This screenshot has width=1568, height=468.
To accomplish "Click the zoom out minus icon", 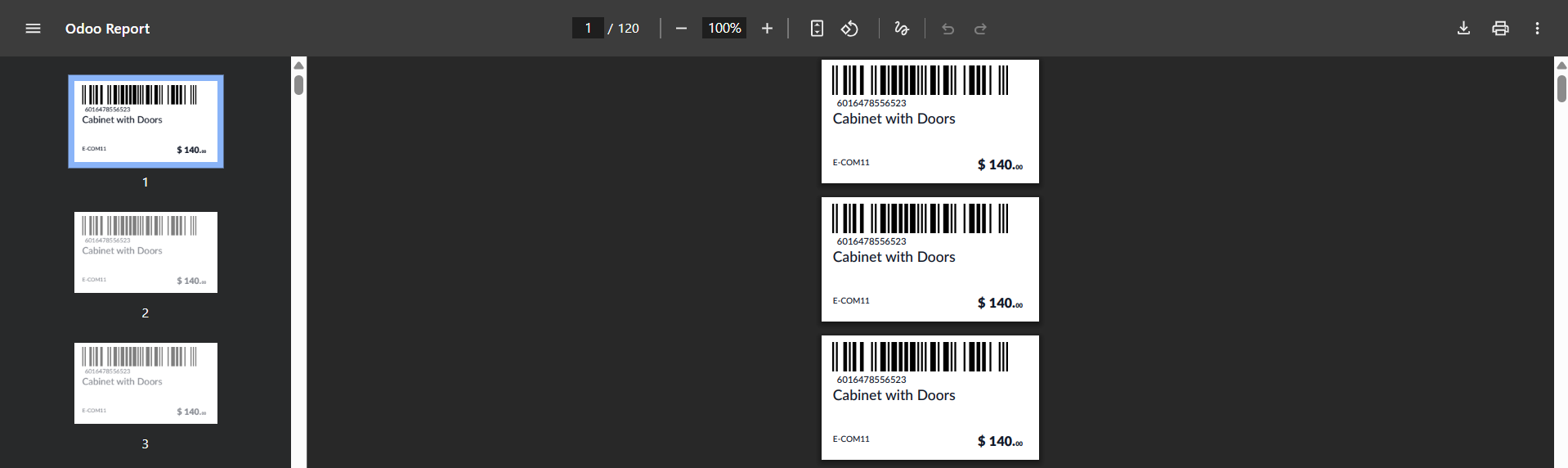I will click(681, 29).
